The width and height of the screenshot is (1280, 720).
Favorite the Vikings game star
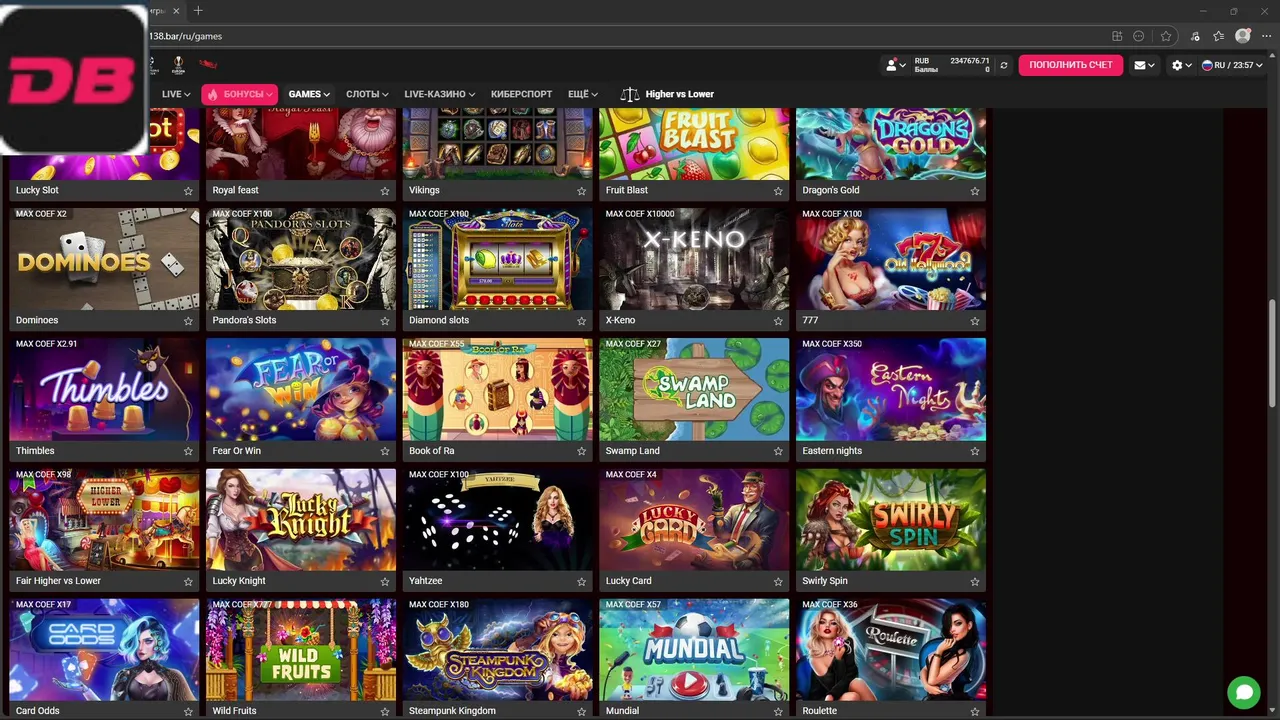pos(581,191)
